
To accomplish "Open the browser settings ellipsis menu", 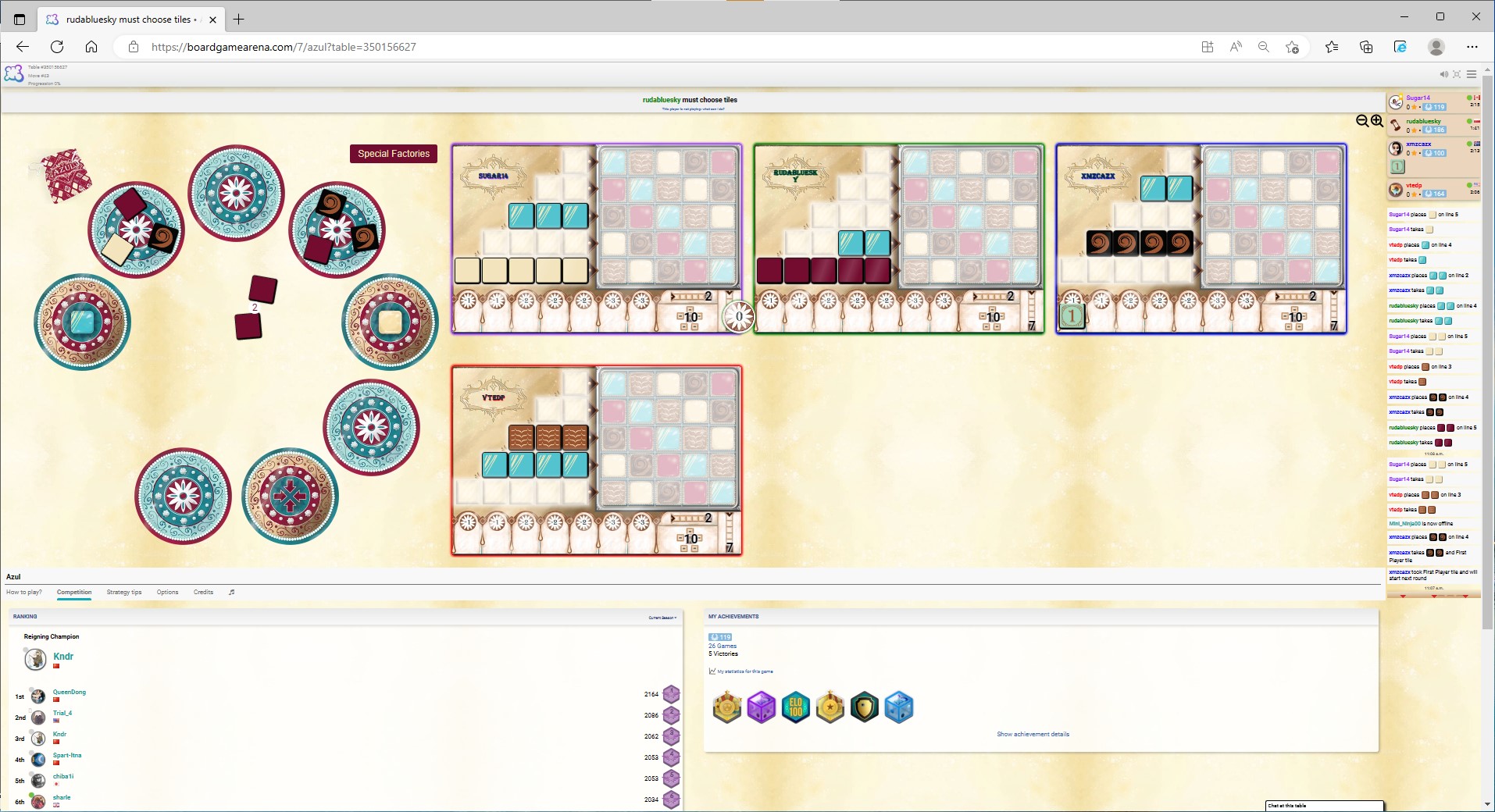I will pyautogui.click(x=1472, y=47).
